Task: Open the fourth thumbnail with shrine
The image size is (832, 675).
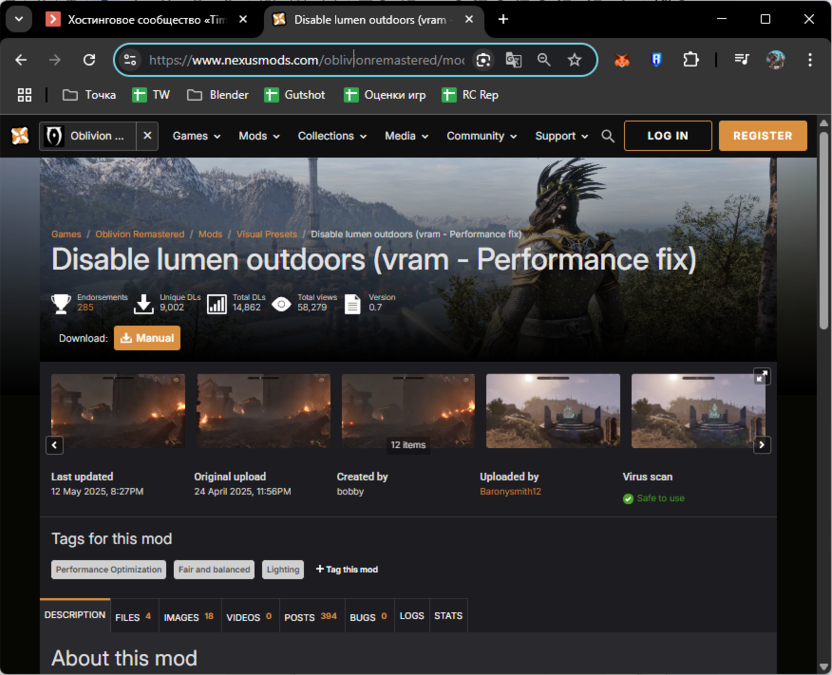Action: click(x=553, y=411)
